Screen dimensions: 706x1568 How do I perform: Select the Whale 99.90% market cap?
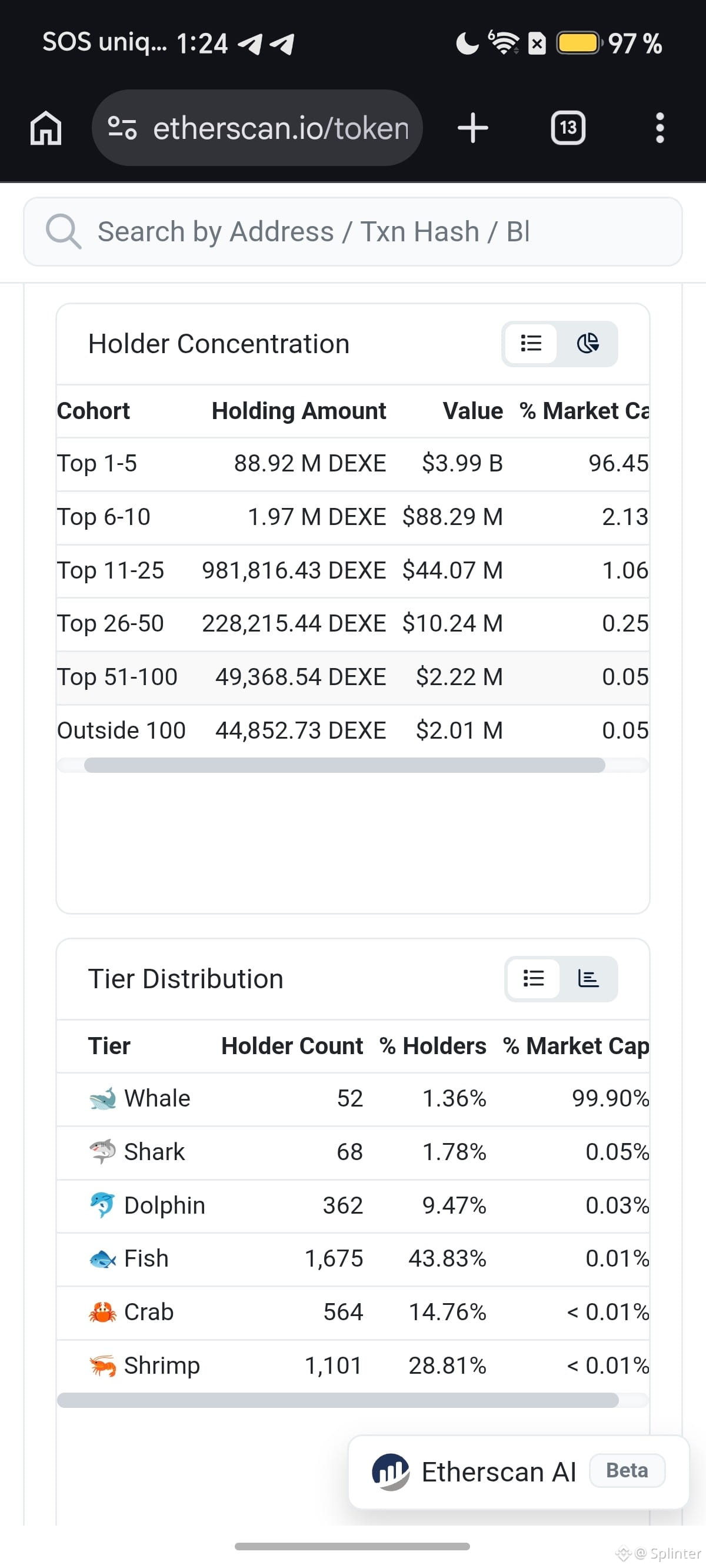click(x=611, y=1099)
